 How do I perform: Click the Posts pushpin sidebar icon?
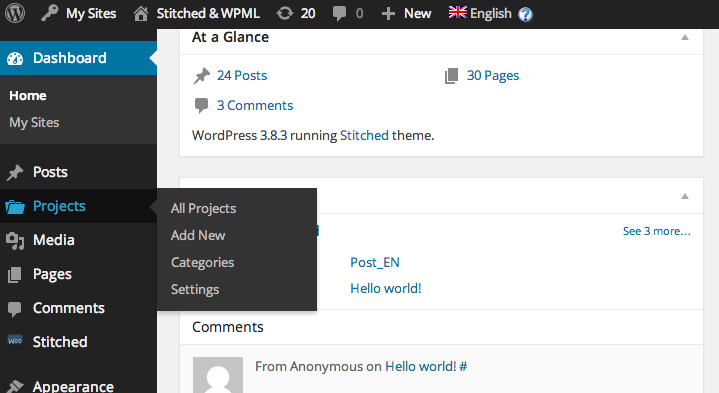point(15,172)
